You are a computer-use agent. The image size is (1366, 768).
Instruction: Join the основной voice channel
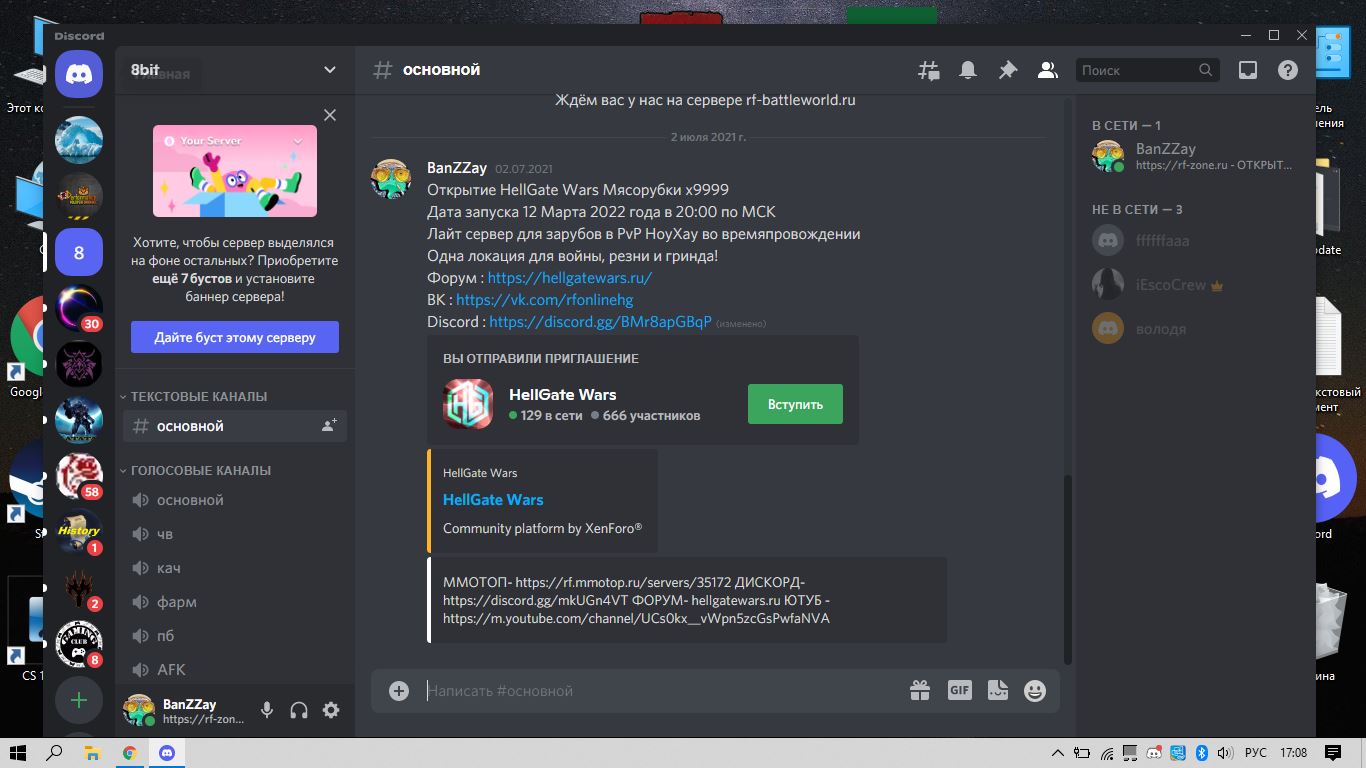pyautogui.click(x=235, y=500)
